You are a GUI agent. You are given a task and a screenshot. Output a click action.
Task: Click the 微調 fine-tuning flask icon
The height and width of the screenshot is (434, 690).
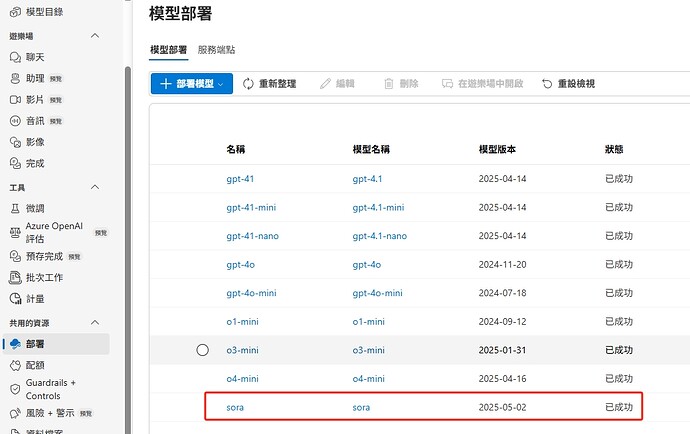15,208
